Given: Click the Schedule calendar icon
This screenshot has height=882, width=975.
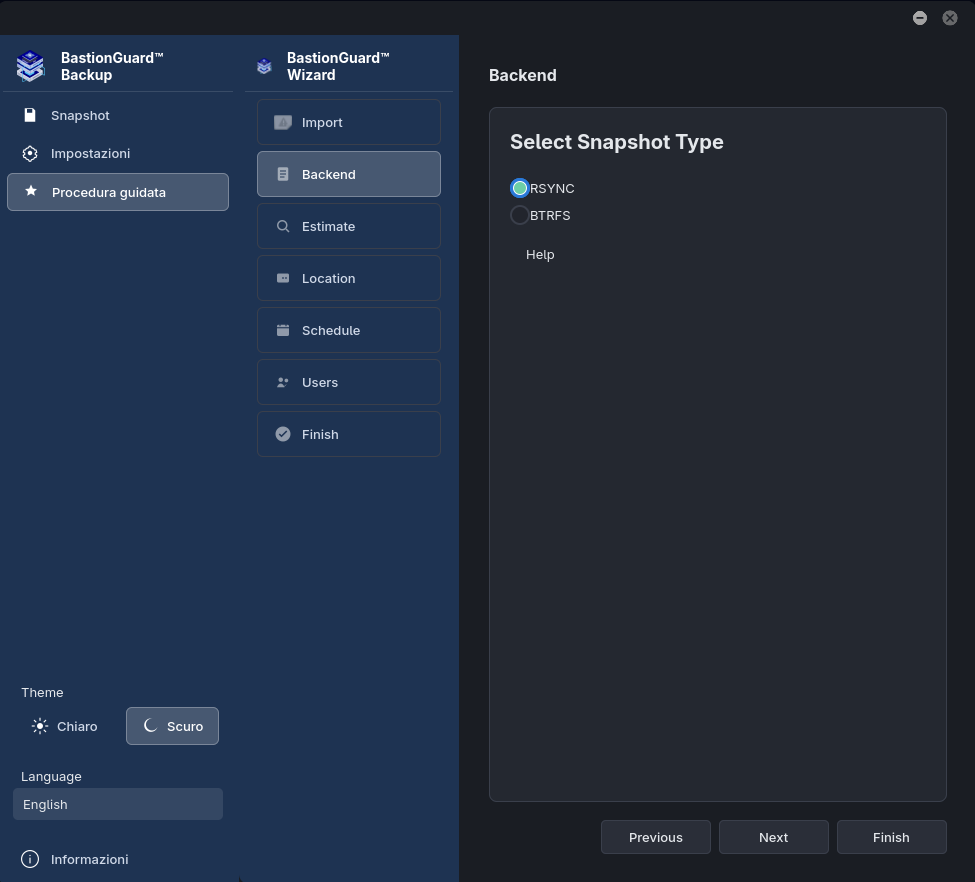Looking at the screenshot, I should pos(283,330).
